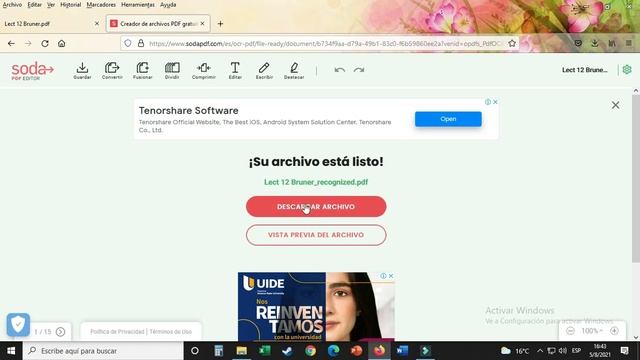This screenshot has width=640, height=360.
Task: Undo the last action in Soda
Action: 340,70
